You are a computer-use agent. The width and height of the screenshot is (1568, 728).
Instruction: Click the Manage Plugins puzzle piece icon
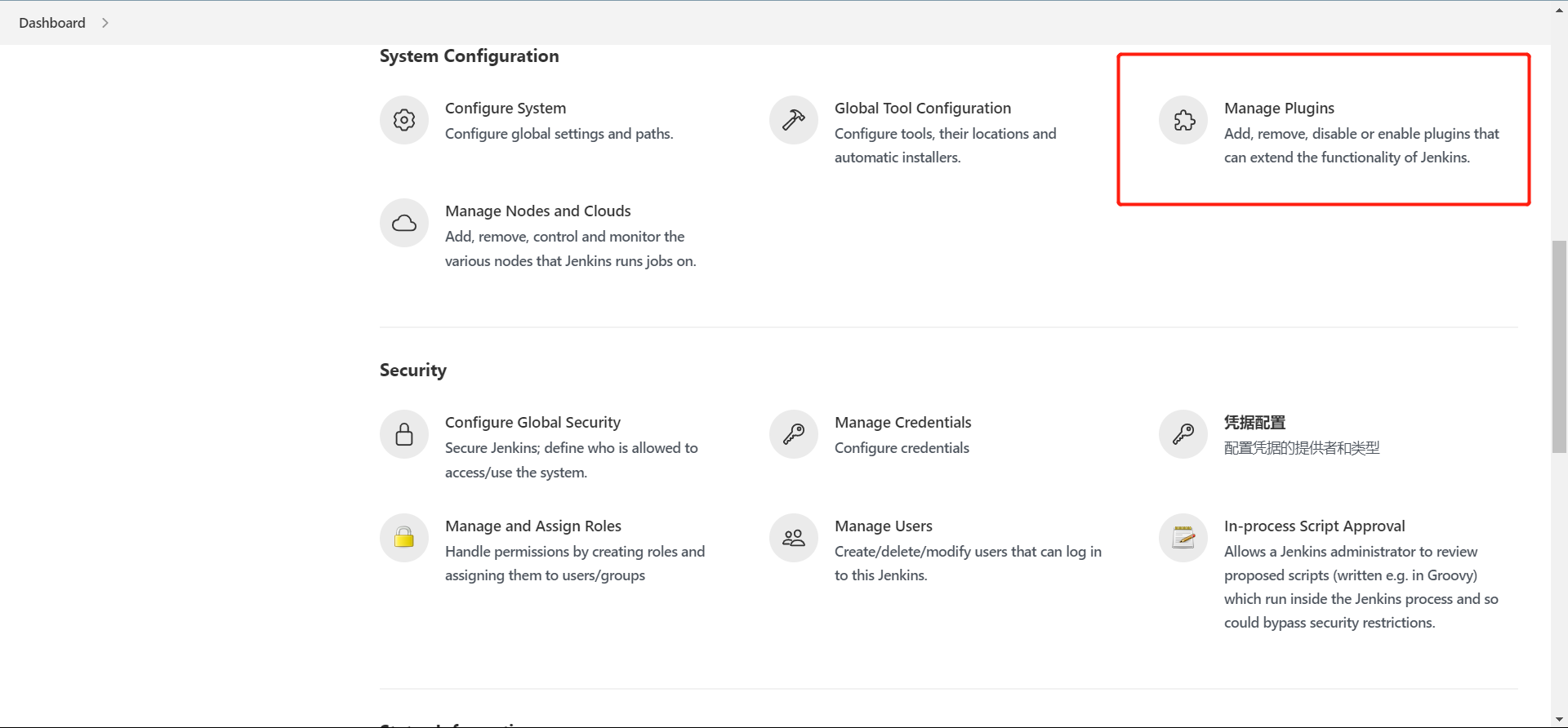[1183, 120]
